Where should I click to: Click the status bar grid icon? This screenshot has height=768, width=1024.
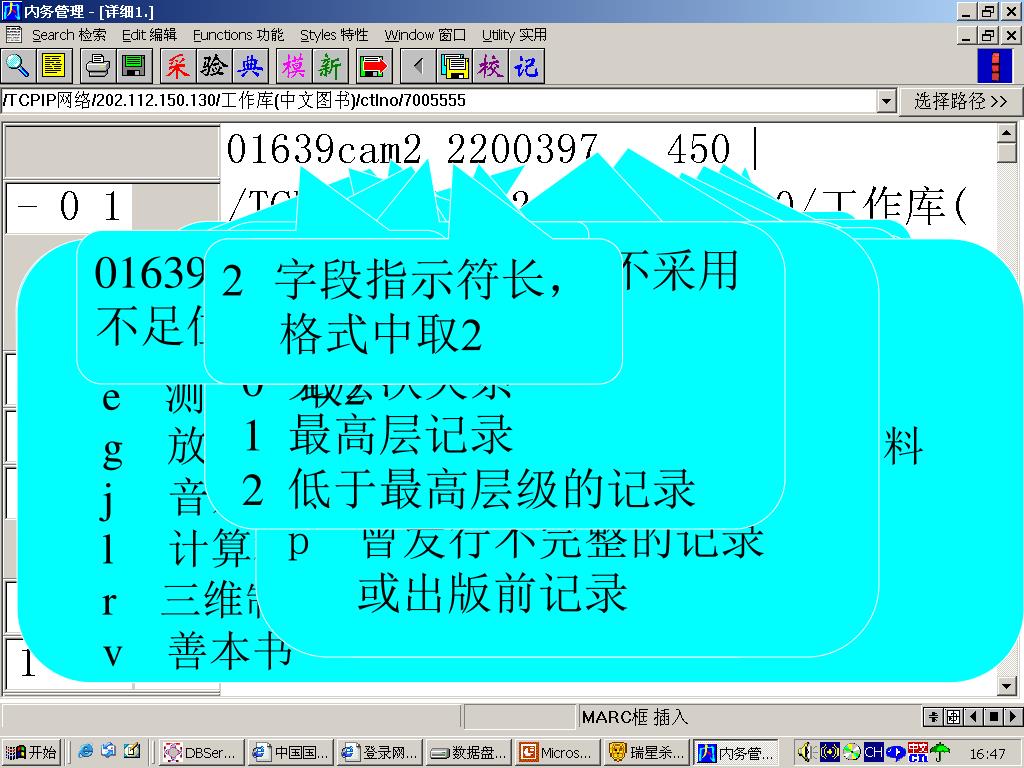pos(953,716)
